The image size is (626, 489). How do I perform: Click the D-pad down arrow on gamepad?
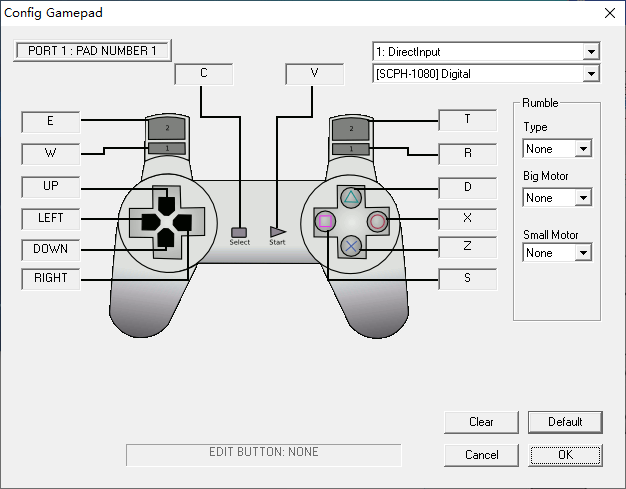tap(166, 238)
